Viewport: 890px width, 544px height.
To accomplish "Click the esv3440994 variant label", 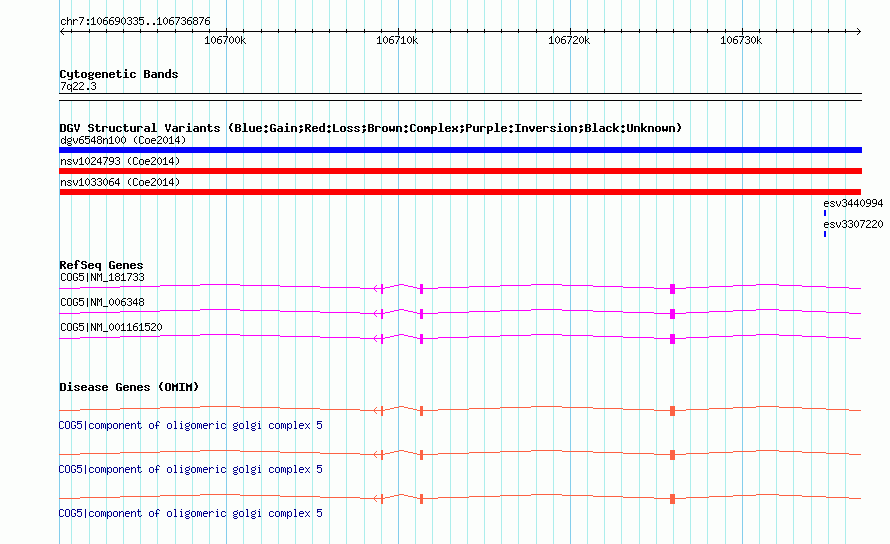I will tap(853, 203).
